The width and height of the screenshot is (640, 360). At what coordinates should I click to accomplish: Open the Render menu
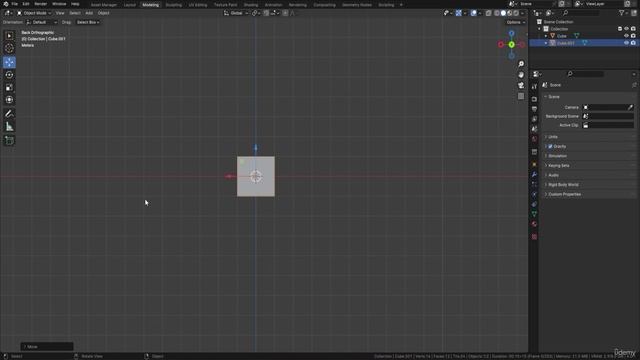[40, 4]
